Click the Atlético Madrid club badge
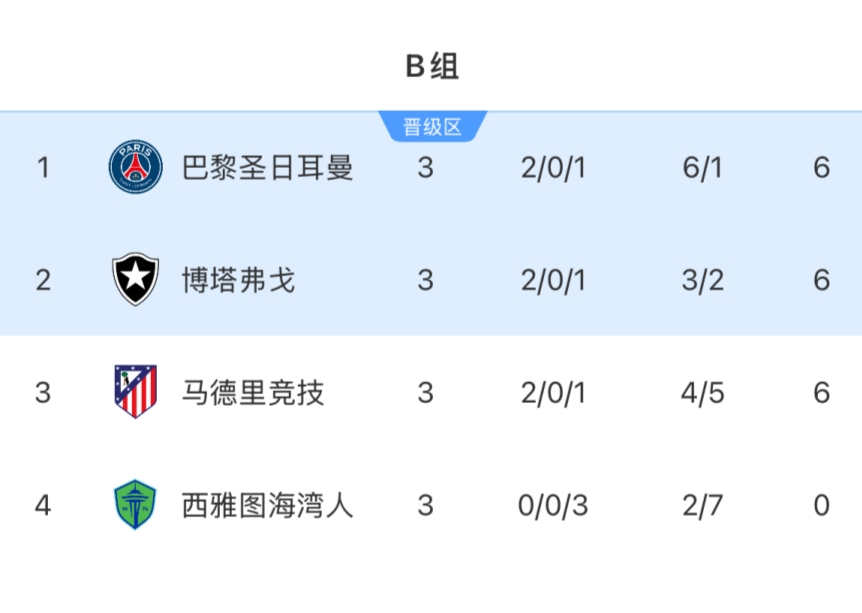Screen dimensions: 862x613 pos(136,392)
